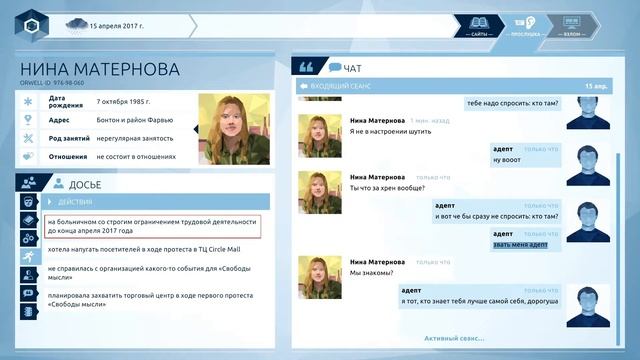Click адепт avatar beside 'я тот, кто знает тебя' message

(588, 307)
